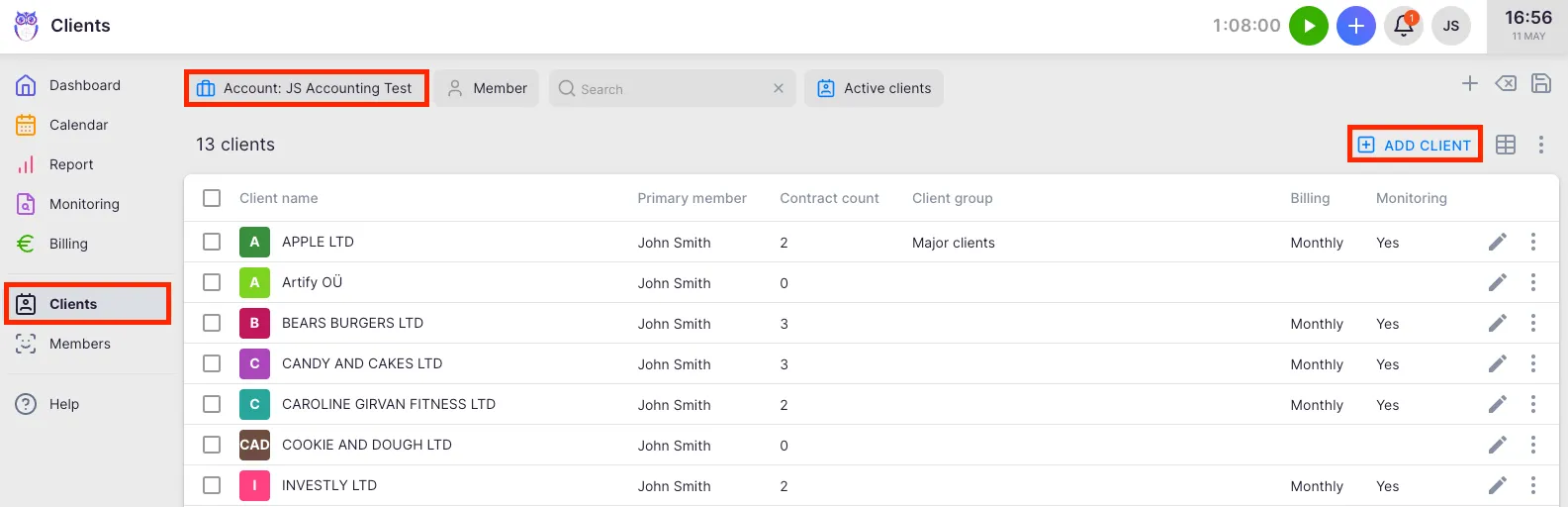Save the current filter with the disk icon
The image size is (1568, 507).
[x=1540, y=84]
